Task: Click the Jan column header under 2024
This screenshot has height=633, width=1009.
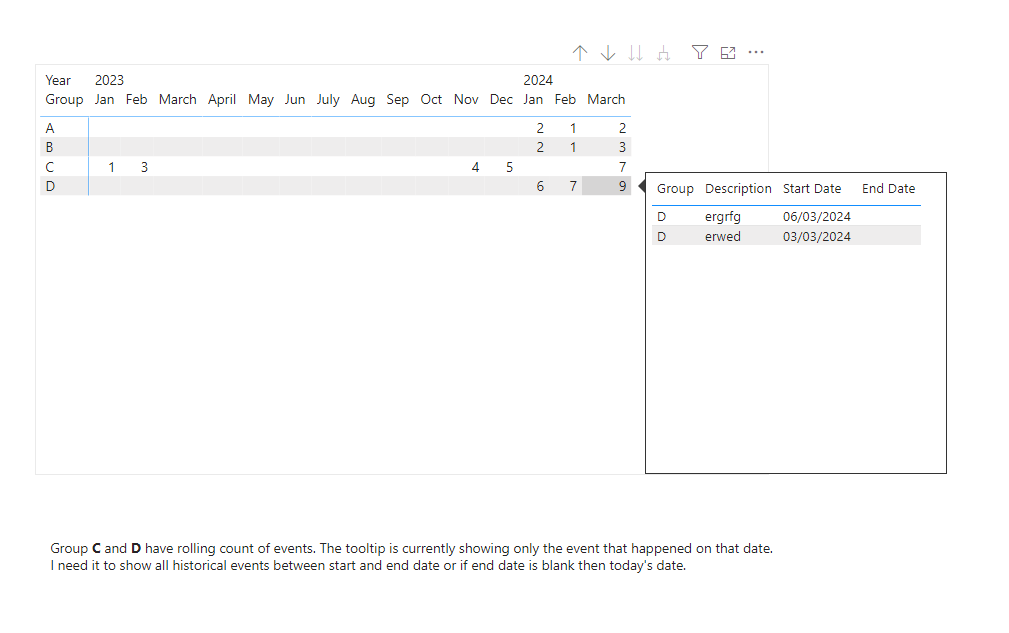Action: point(533,100)
